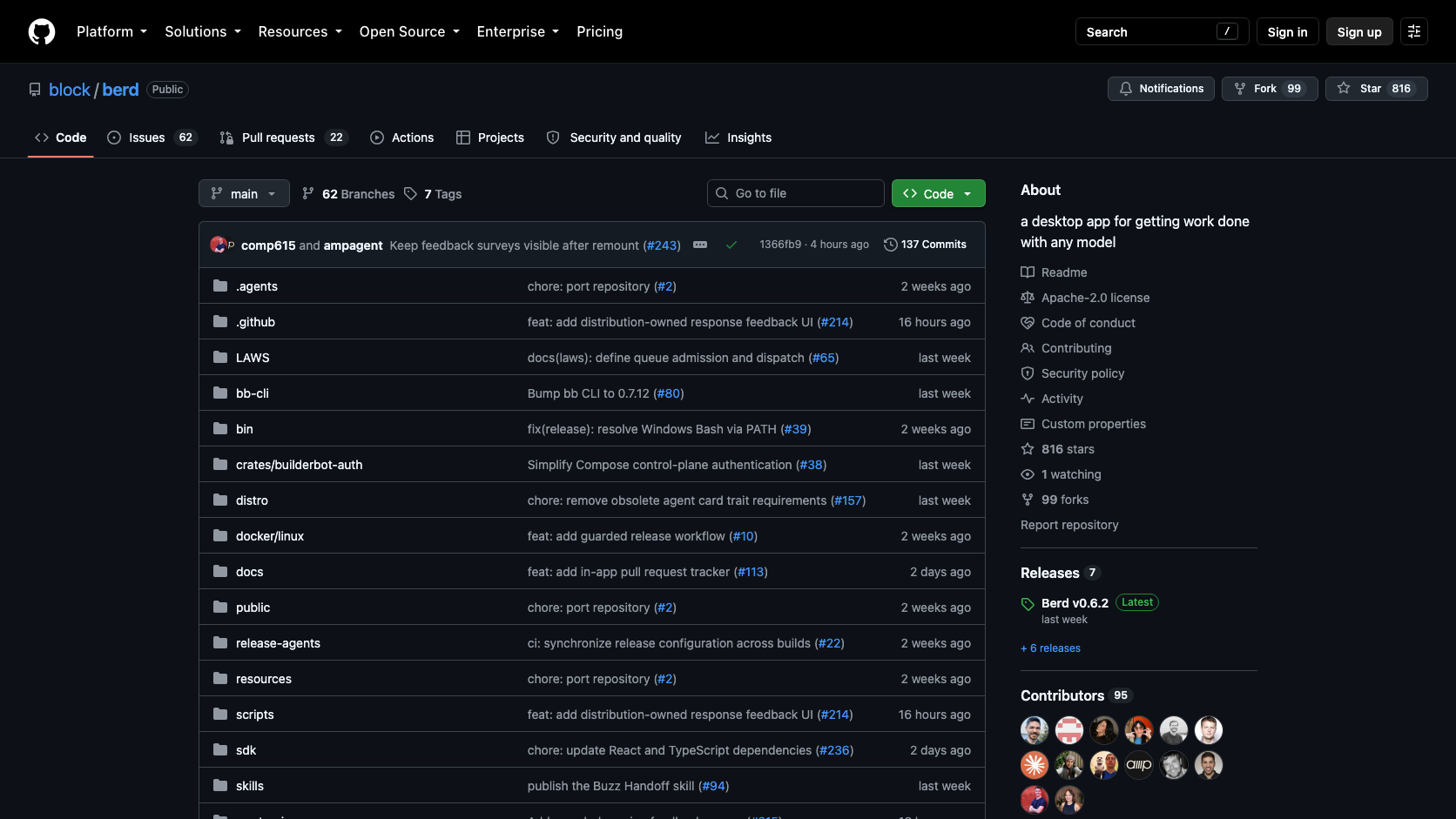Click the distro folder icon

pos(220,500)
